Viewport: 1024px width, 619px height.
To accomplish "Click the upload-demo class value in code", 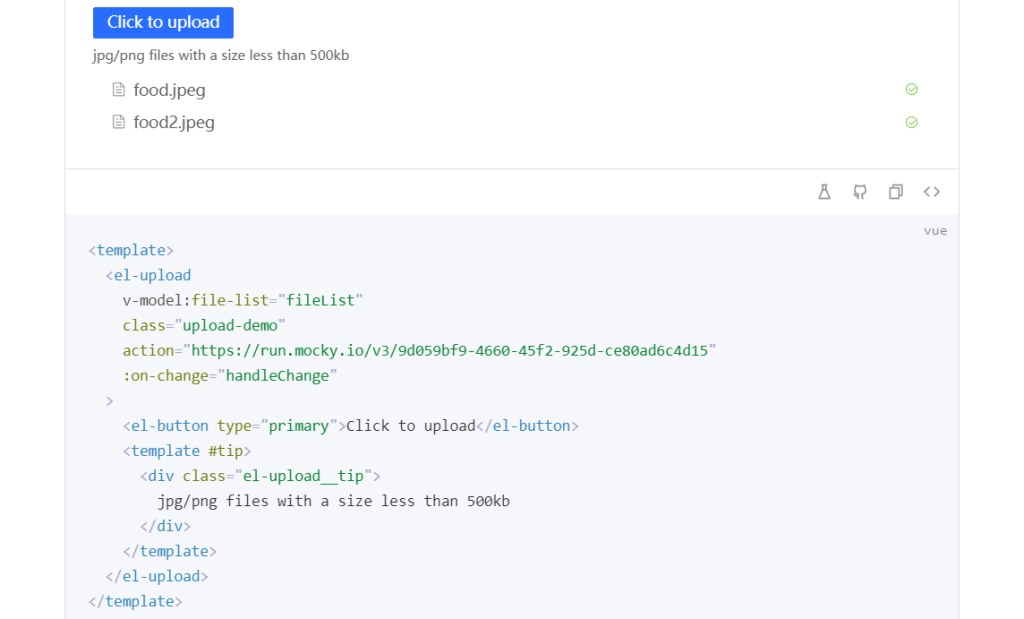I will click(233, 325).
